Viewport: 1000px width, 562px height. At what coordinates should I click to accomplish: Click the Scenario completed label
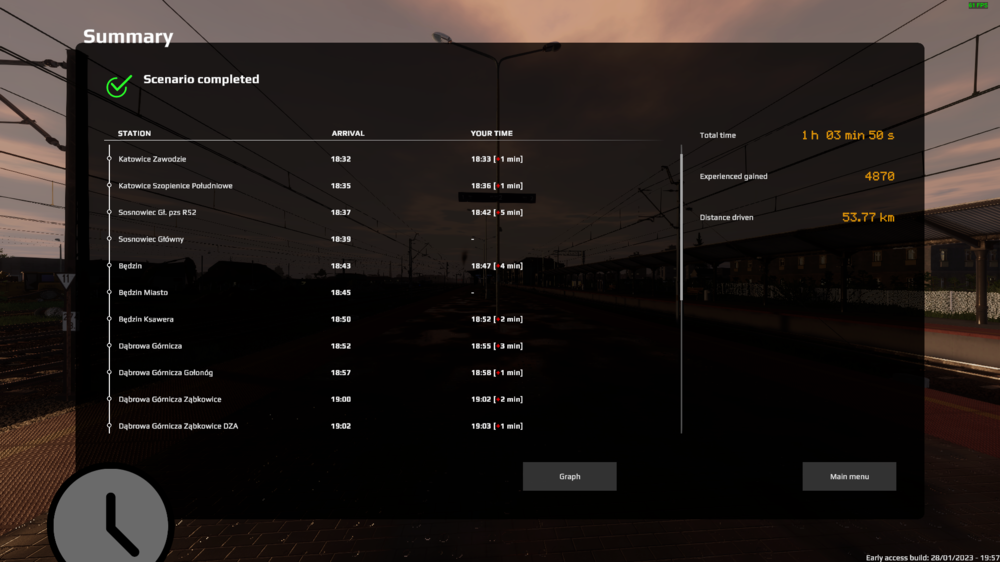[x=201, y=79]
